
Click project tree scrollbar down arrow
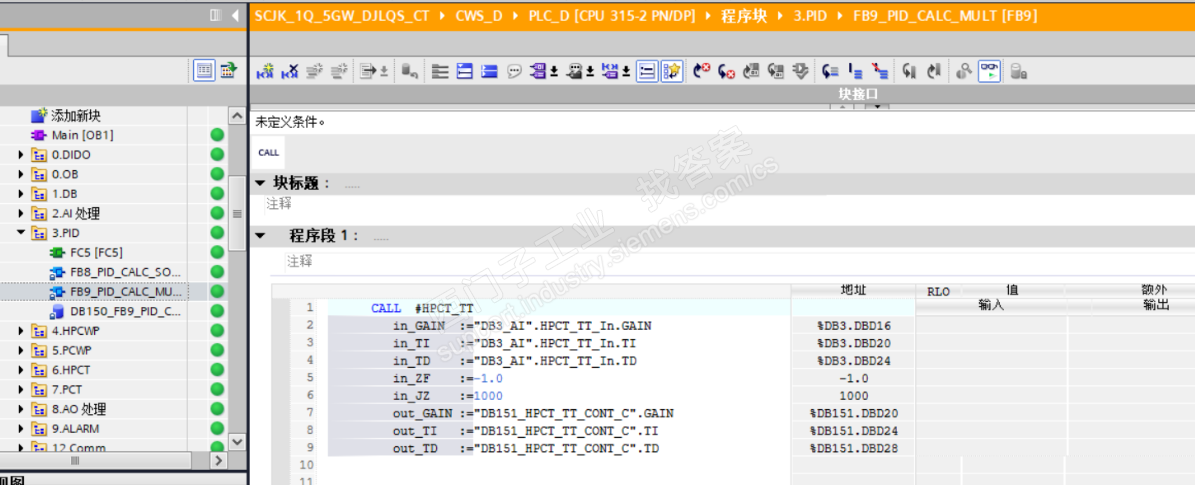[x=237, y=441]
